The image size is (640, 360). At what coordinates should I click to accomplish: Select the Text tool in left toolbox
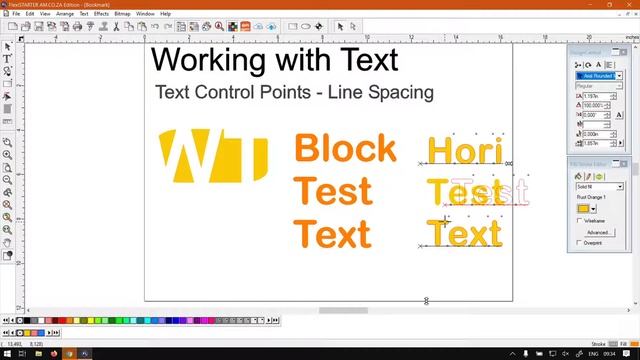click(7, 59)
